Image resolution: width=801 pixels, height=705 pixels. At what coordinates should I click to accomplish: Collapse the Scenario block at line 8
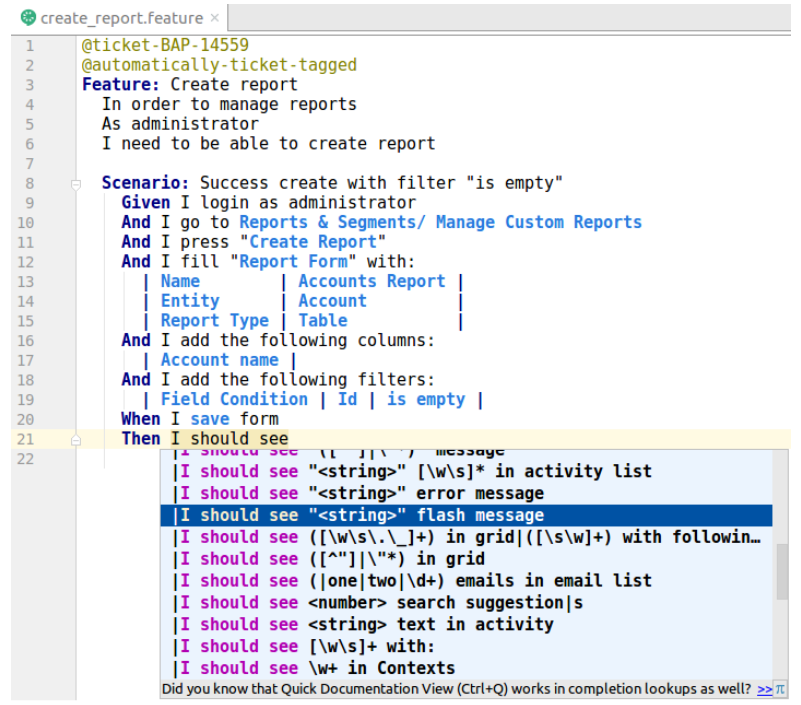coord(75,184)
